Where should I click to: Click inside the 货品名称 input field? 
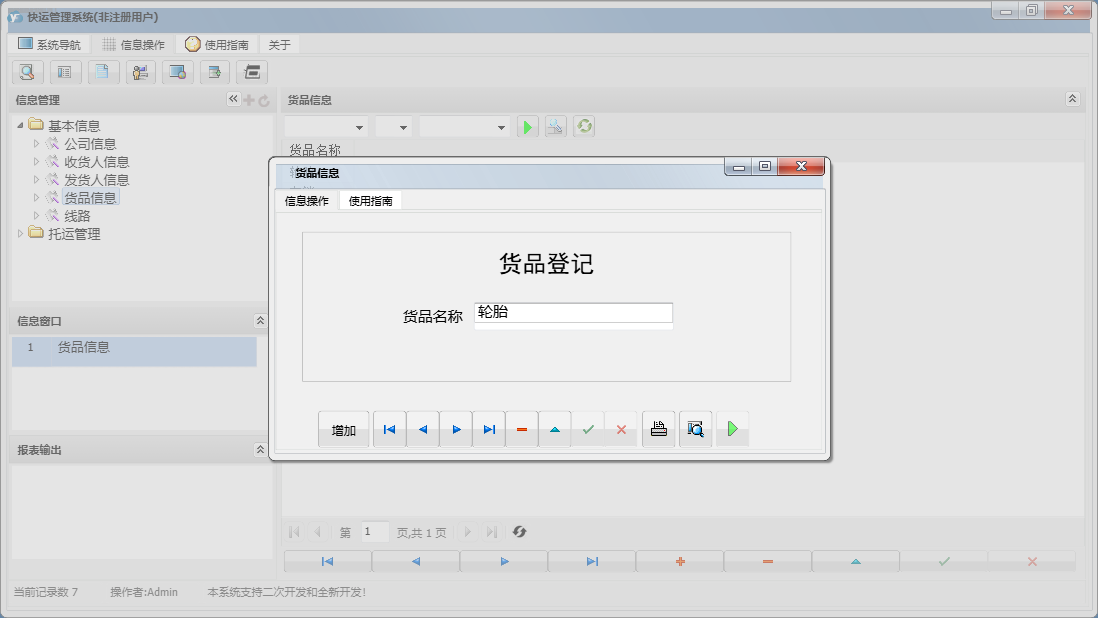click(x=573, y=313)
